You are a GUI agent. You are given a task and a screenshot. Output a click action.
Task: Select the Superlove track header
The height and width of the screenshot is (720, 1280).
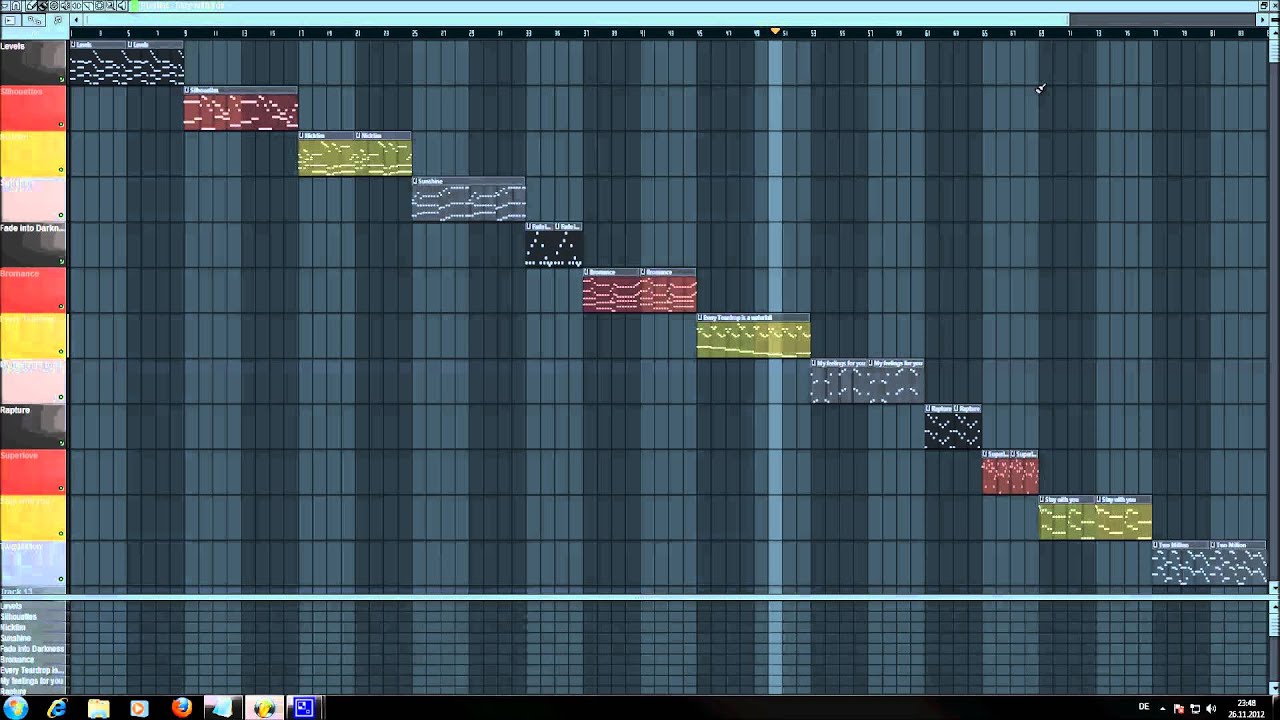[33, 472]
